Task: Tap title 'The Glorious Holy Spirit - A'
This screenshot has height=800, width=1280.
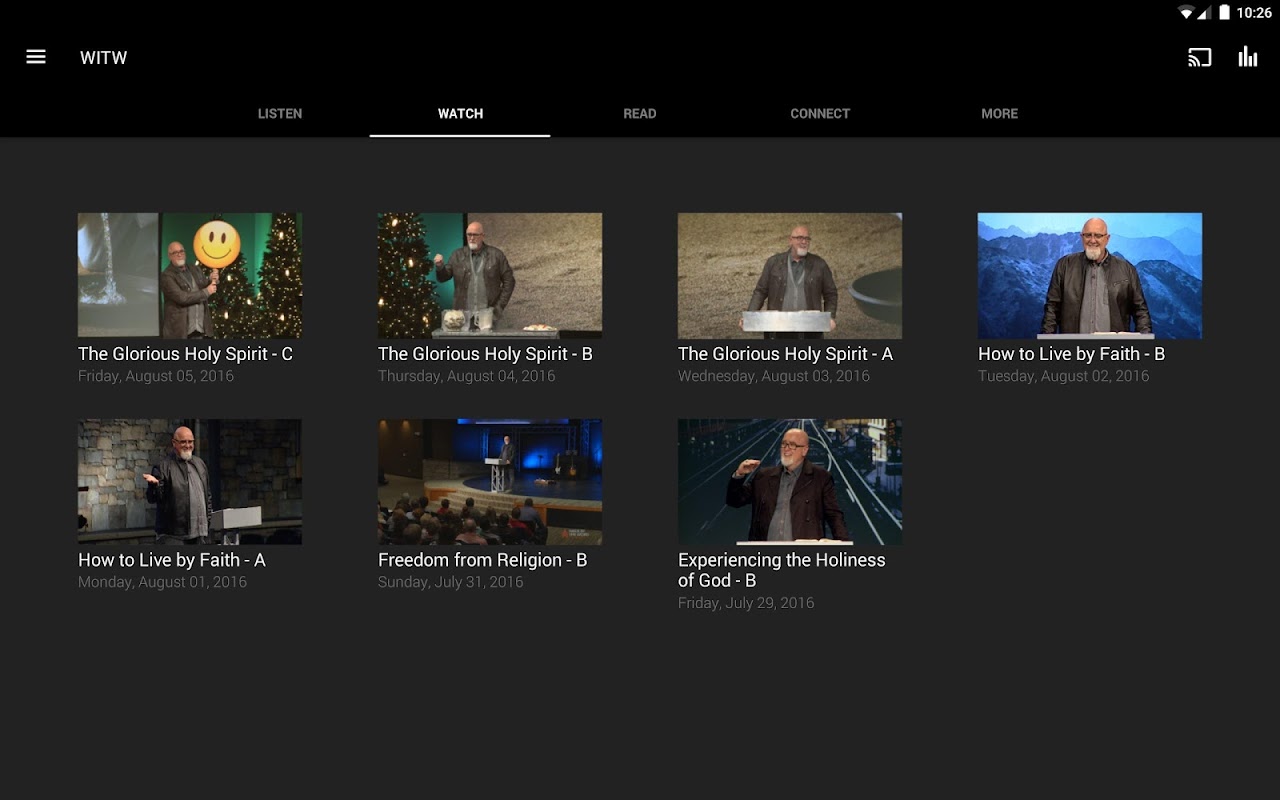Action: click(786, 354)
